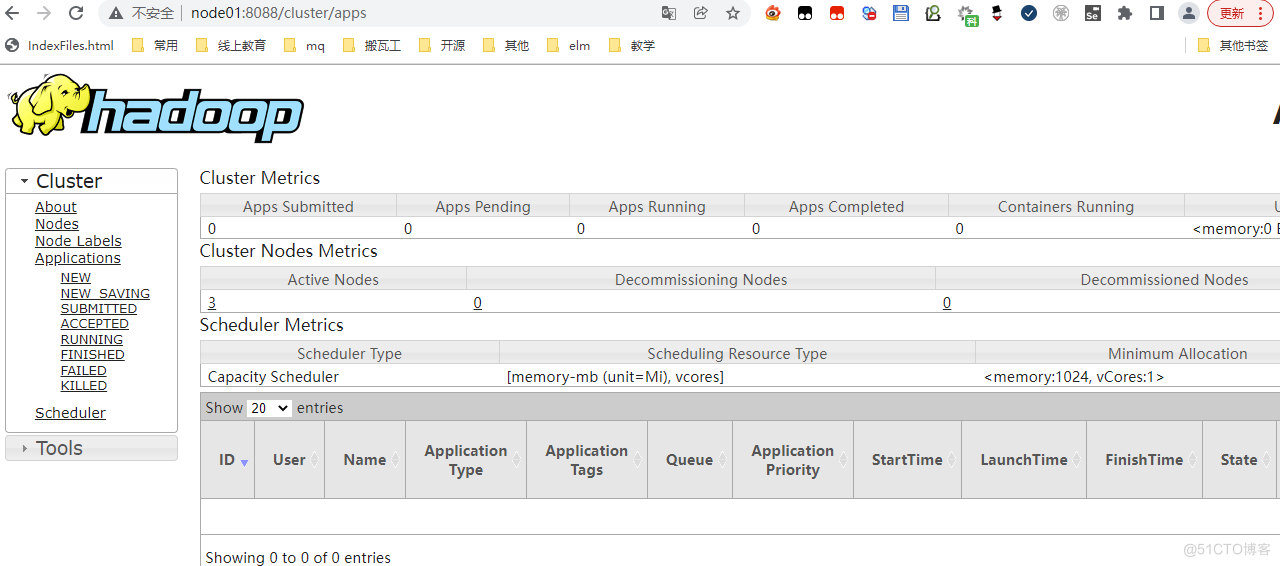Open the 常用 bookmarks folder

pyautogui.click(x=155, y=45)
